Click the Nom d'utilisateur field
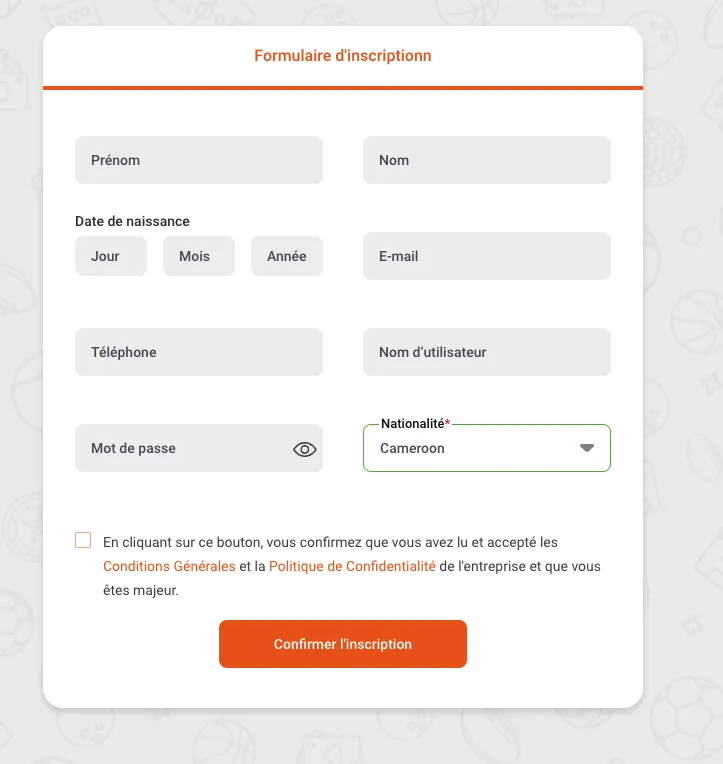 coord(486,352)
